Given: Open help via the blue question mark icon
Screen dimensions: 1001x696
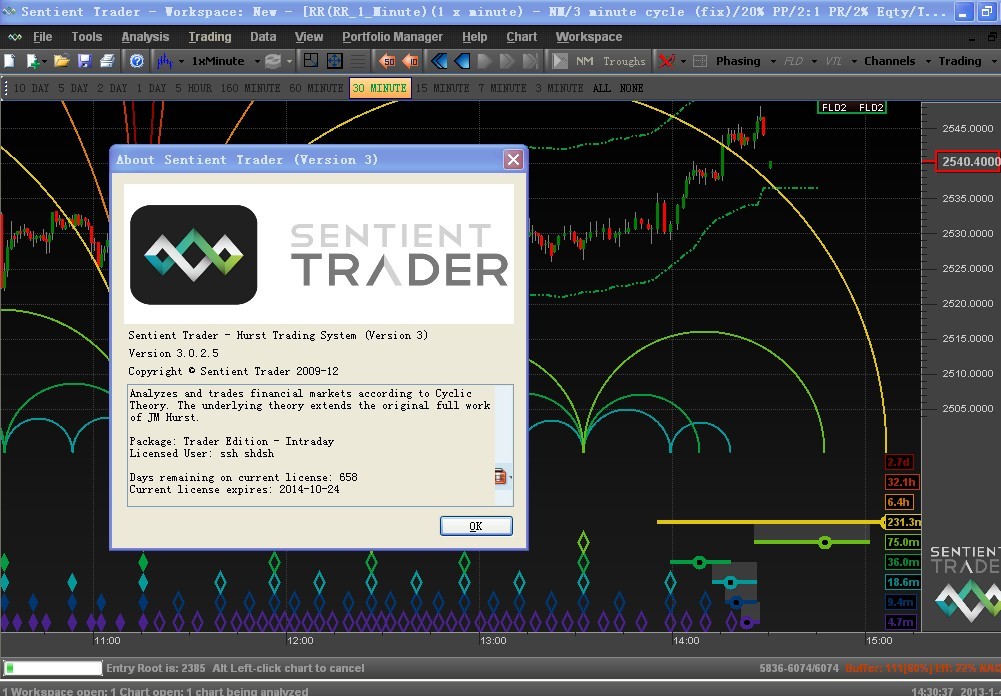Looking at the screenshot, I should point(137,61).
